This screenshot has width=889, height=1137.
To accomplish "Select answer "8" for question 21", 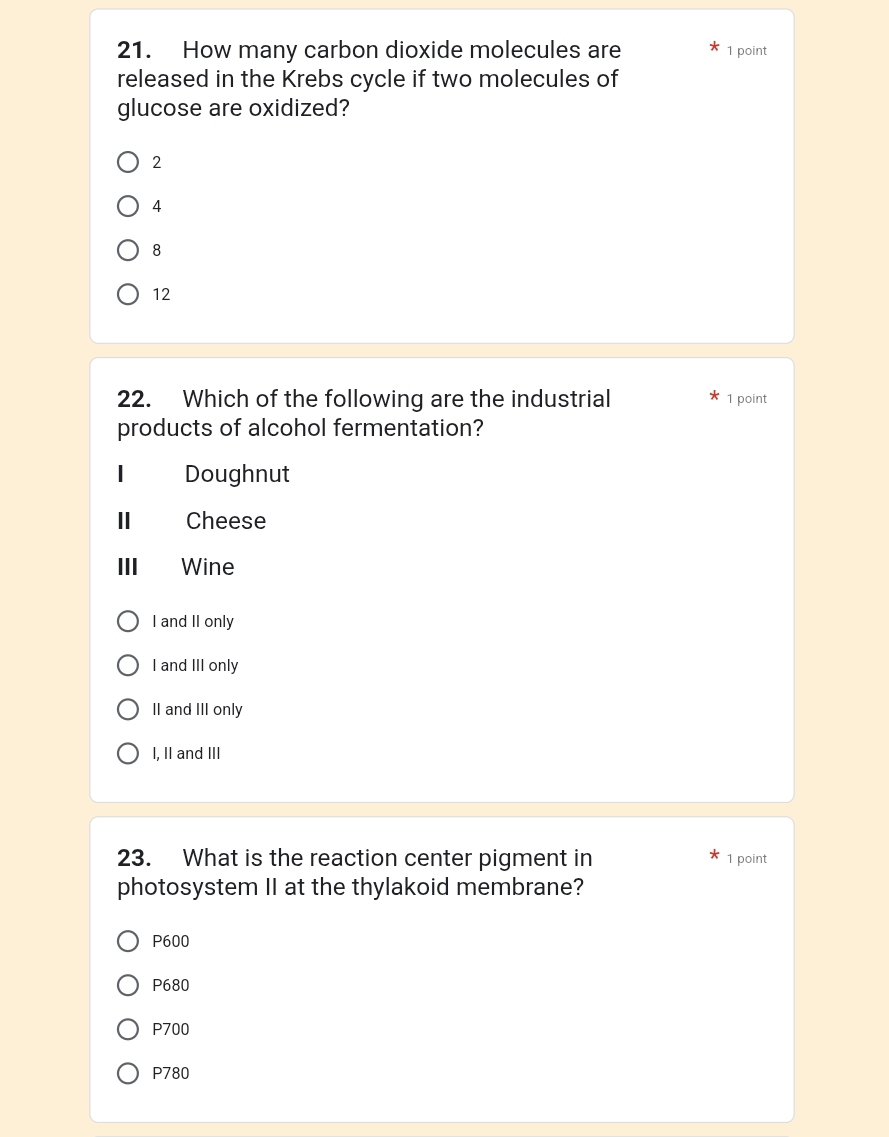I will tap(128, 250).
